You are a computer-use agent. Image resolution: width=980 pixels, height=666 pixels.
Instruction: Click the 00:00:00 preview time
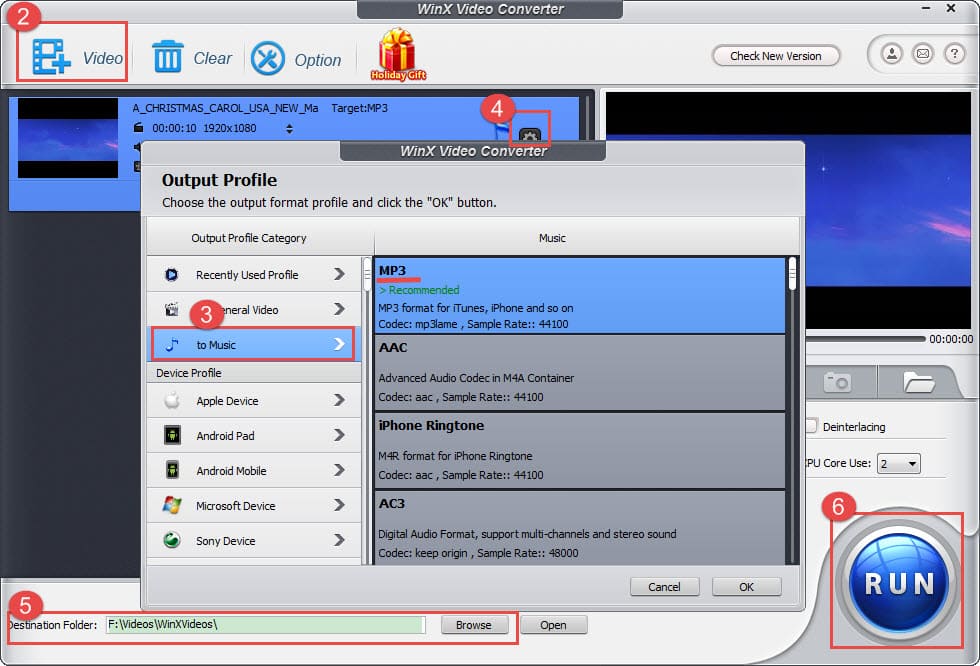click(x=951, y=339)
